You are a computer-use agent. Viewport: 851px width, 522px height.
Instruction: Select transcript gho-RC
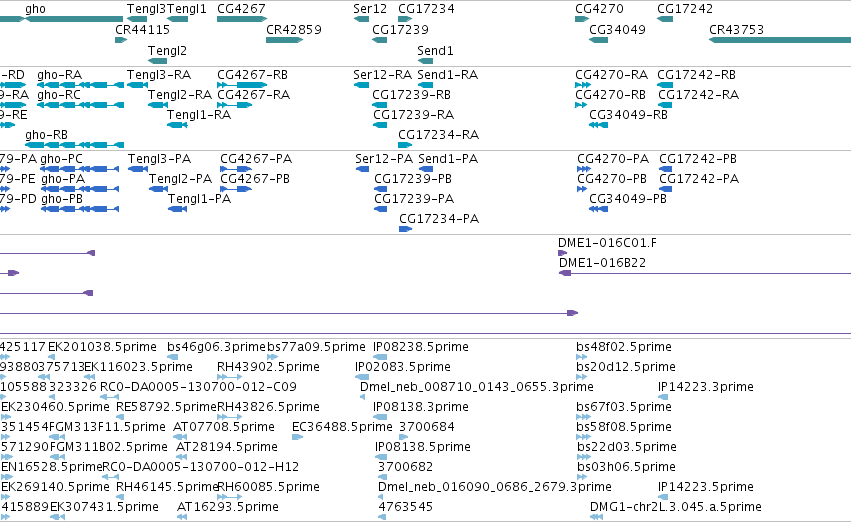pyautogui.click(x=59, y=95)
